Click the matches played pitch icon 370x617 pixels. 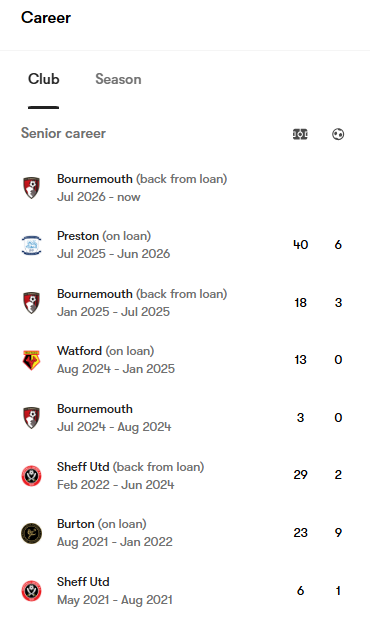click(300, 134)
